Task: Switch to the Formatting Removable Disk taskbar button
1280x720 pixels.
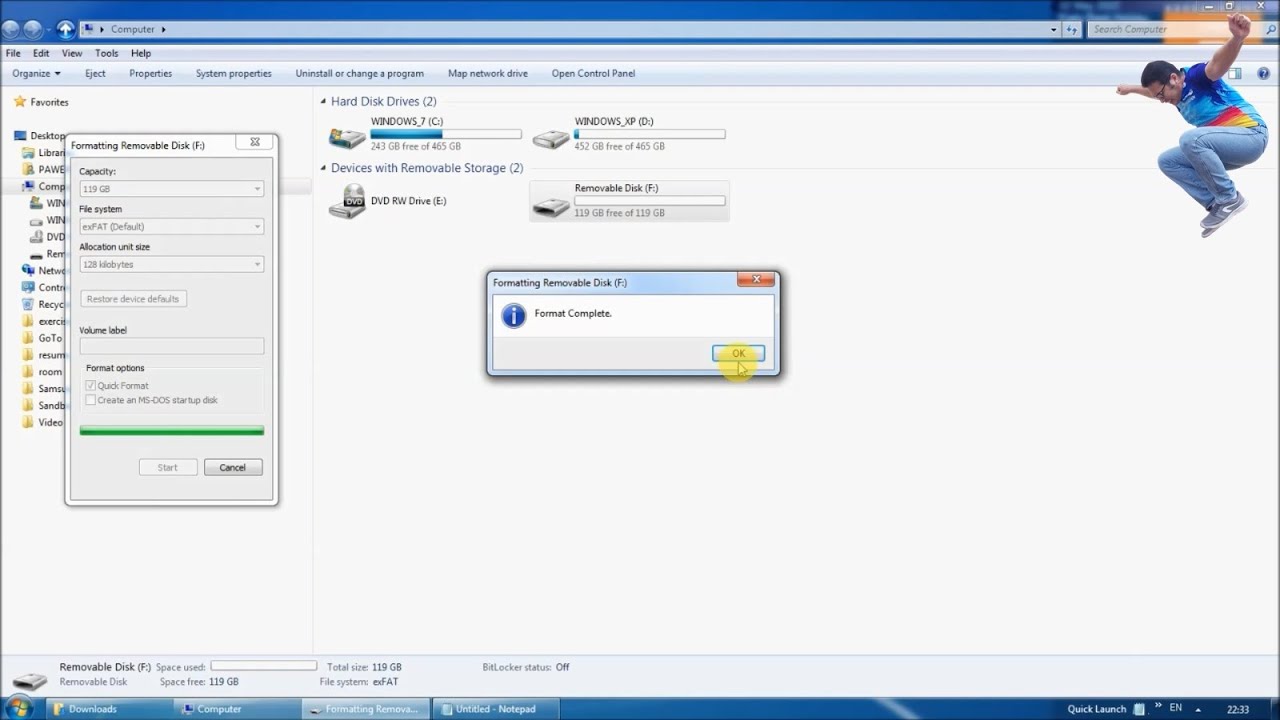Action: pyautogui.click(x=366, y=709)
